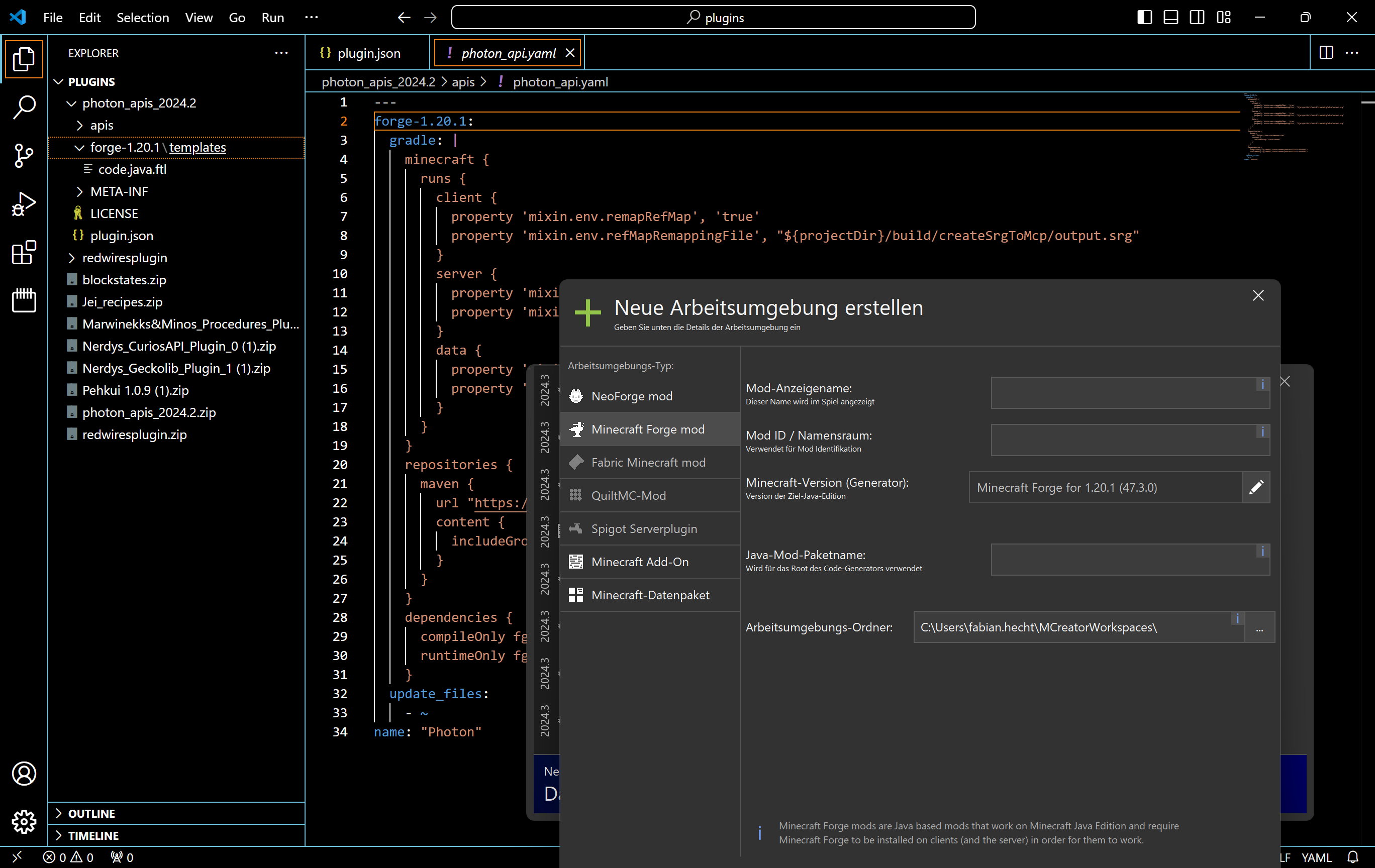Open the Manage gear settings icon
Screen dimensions: 1375x868
point(24,822)
